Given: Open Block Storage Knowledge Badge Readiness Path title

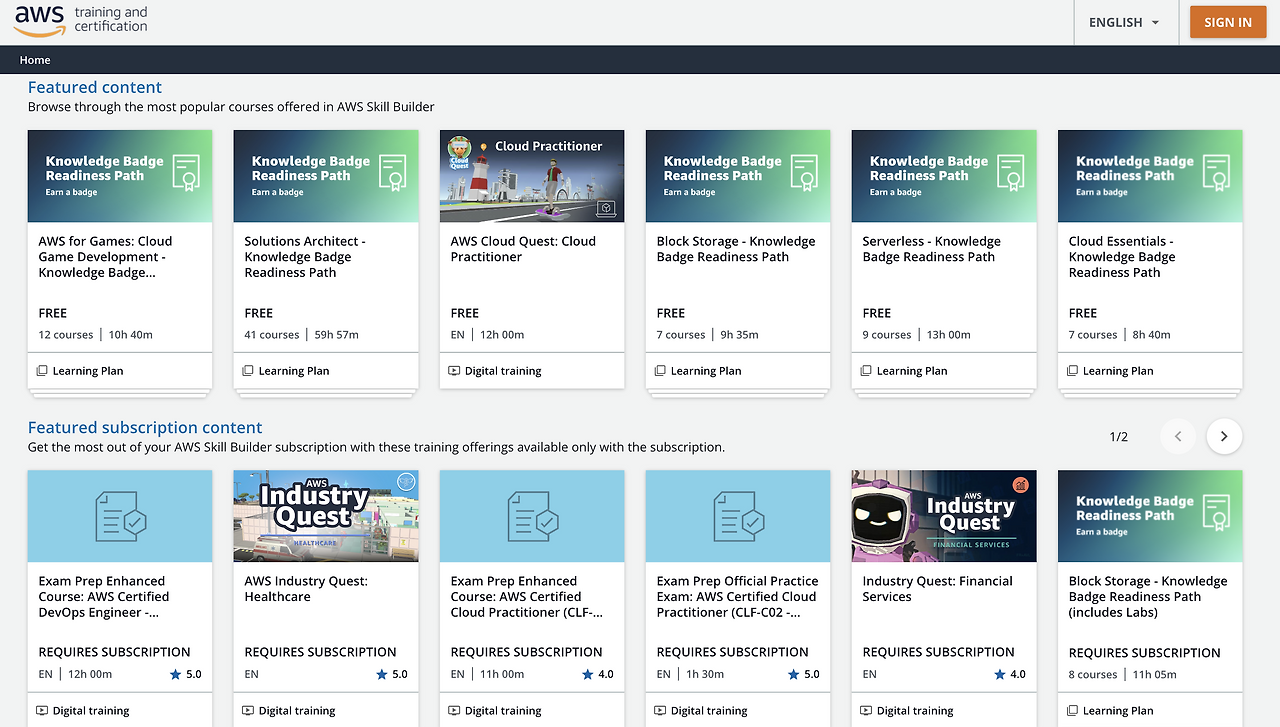Looking at the screenshot, I should 736,249.
